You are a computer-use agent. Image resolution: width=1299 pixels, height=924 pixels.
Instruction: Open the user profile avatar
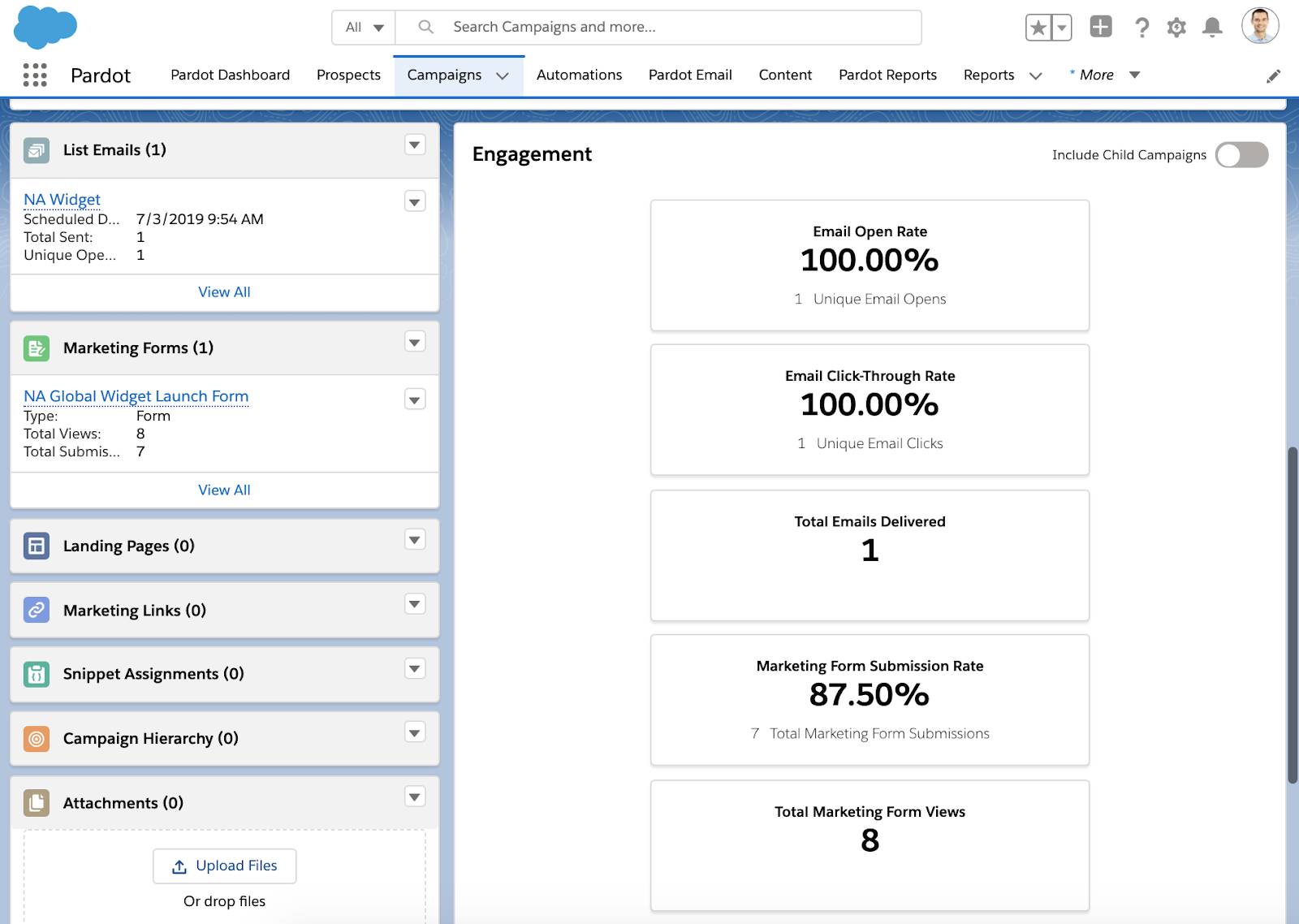tap(1260, 26)
